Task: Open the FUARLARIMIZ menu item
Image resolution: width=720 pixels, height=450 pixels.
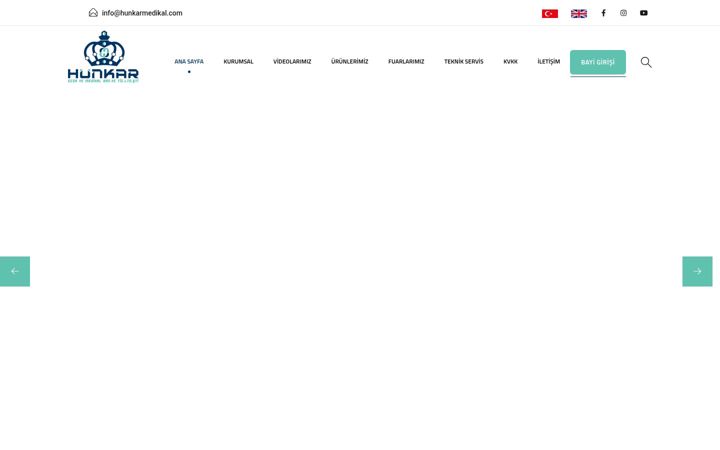Action: [406, 62]
